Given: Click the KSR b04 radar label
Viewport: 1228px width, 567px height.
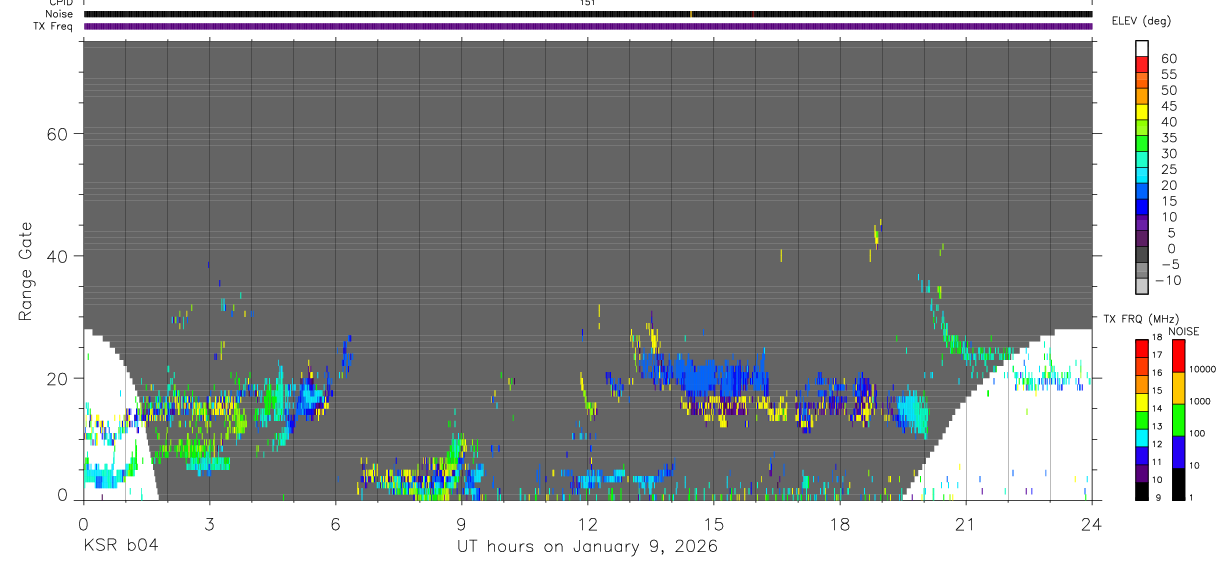Looking at the screenshot, I should [x=120, y=546].
